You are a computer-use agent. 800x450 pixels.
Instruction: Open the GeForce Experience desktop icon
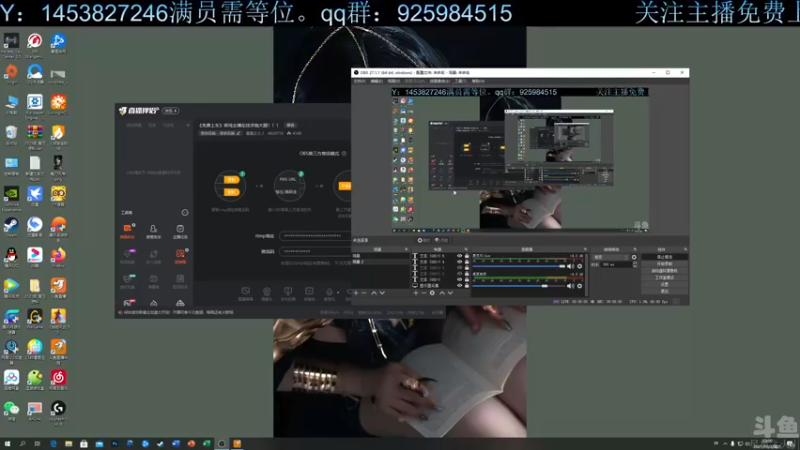click(x=11, y=196)
